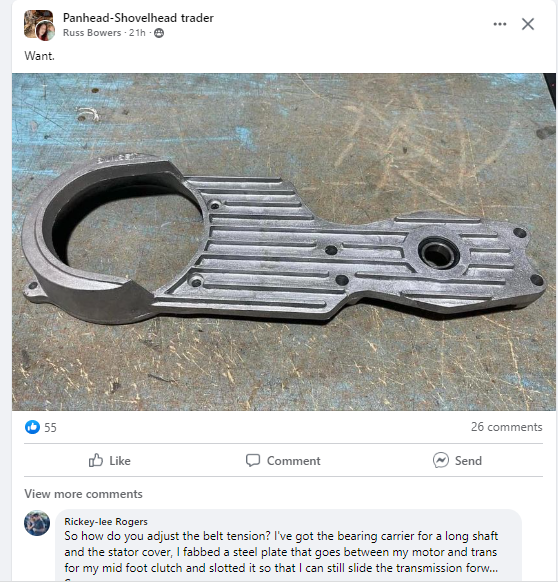Open the three-dot post options menu
558x583 pixels.
pos(499,24)
